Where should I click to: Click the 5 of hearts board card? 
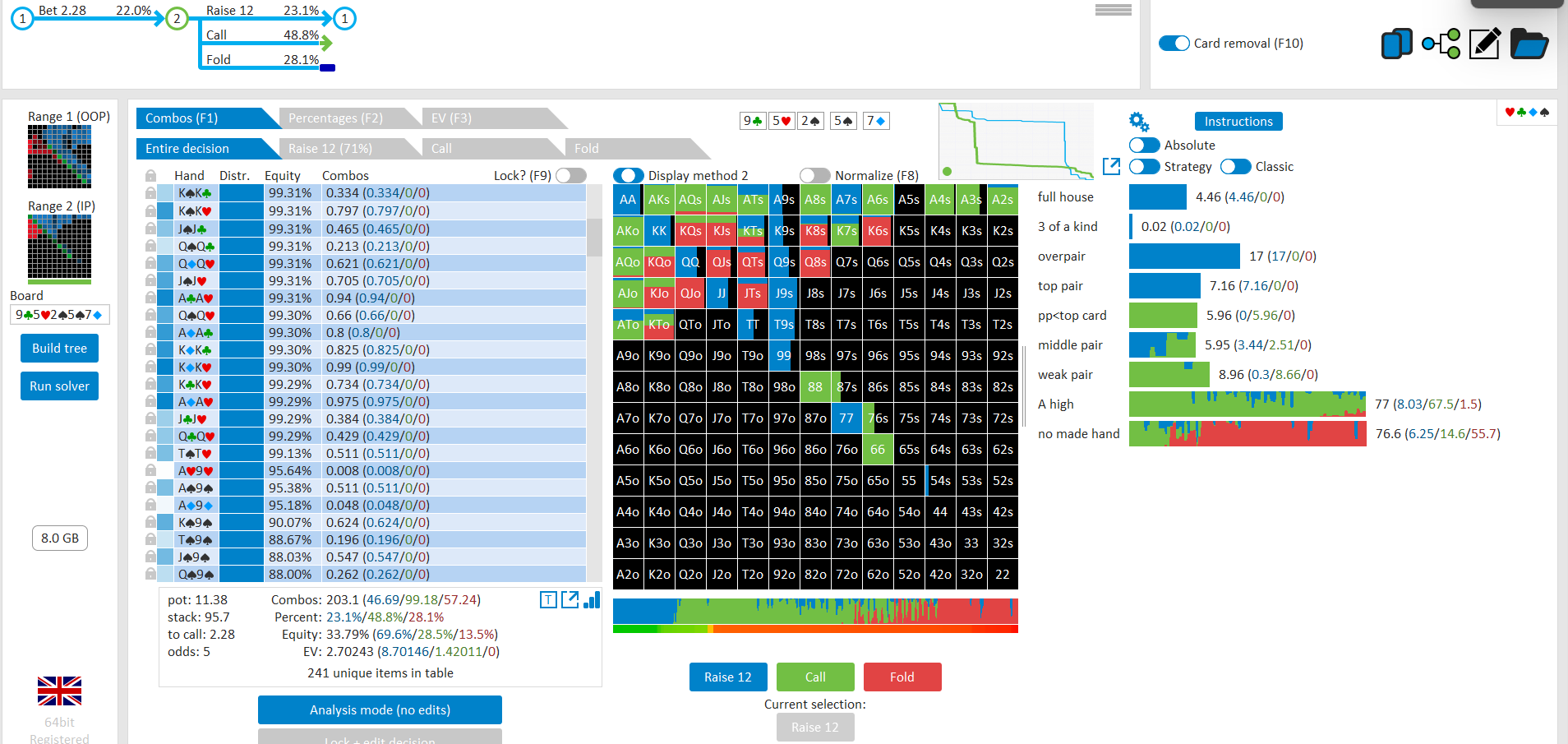pyautogui.click(x=781, y=121)
